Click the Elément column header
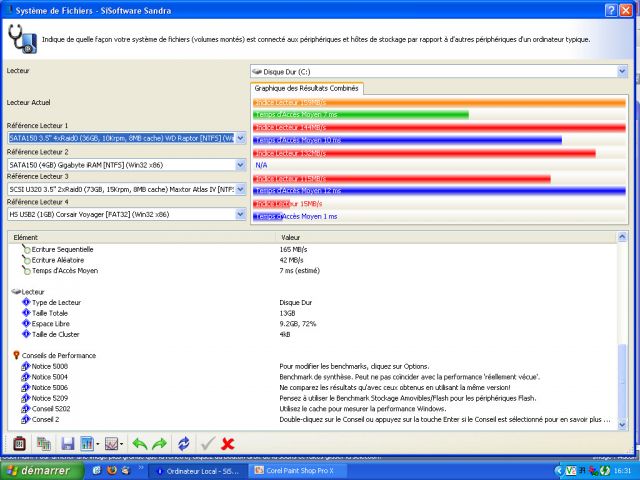The height and width of the screenshot is (480, 640). click(141, 237)
